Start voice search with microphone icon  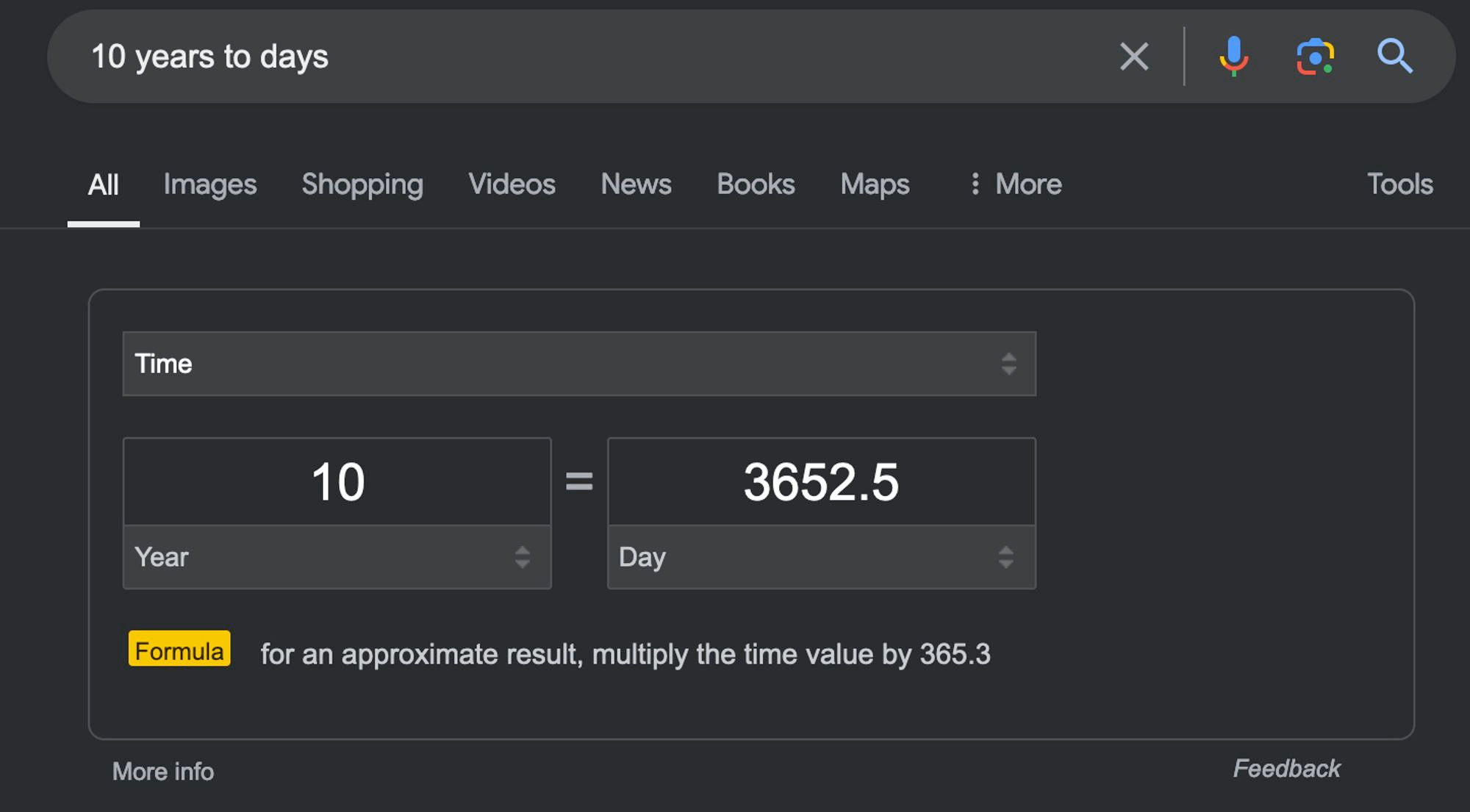click(1233, 57)
